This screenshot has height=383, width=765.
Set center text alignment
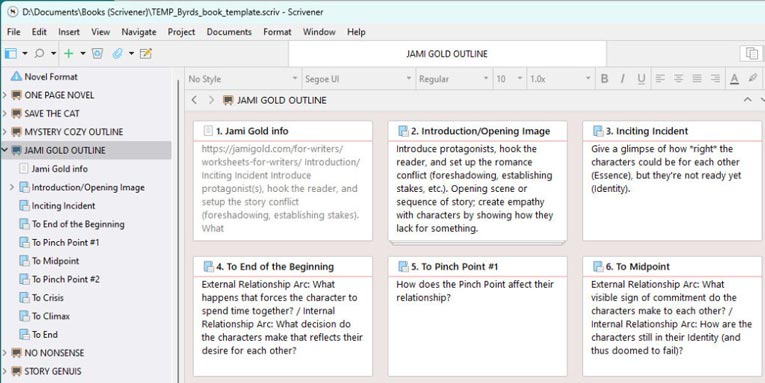(x=679, y=79)
